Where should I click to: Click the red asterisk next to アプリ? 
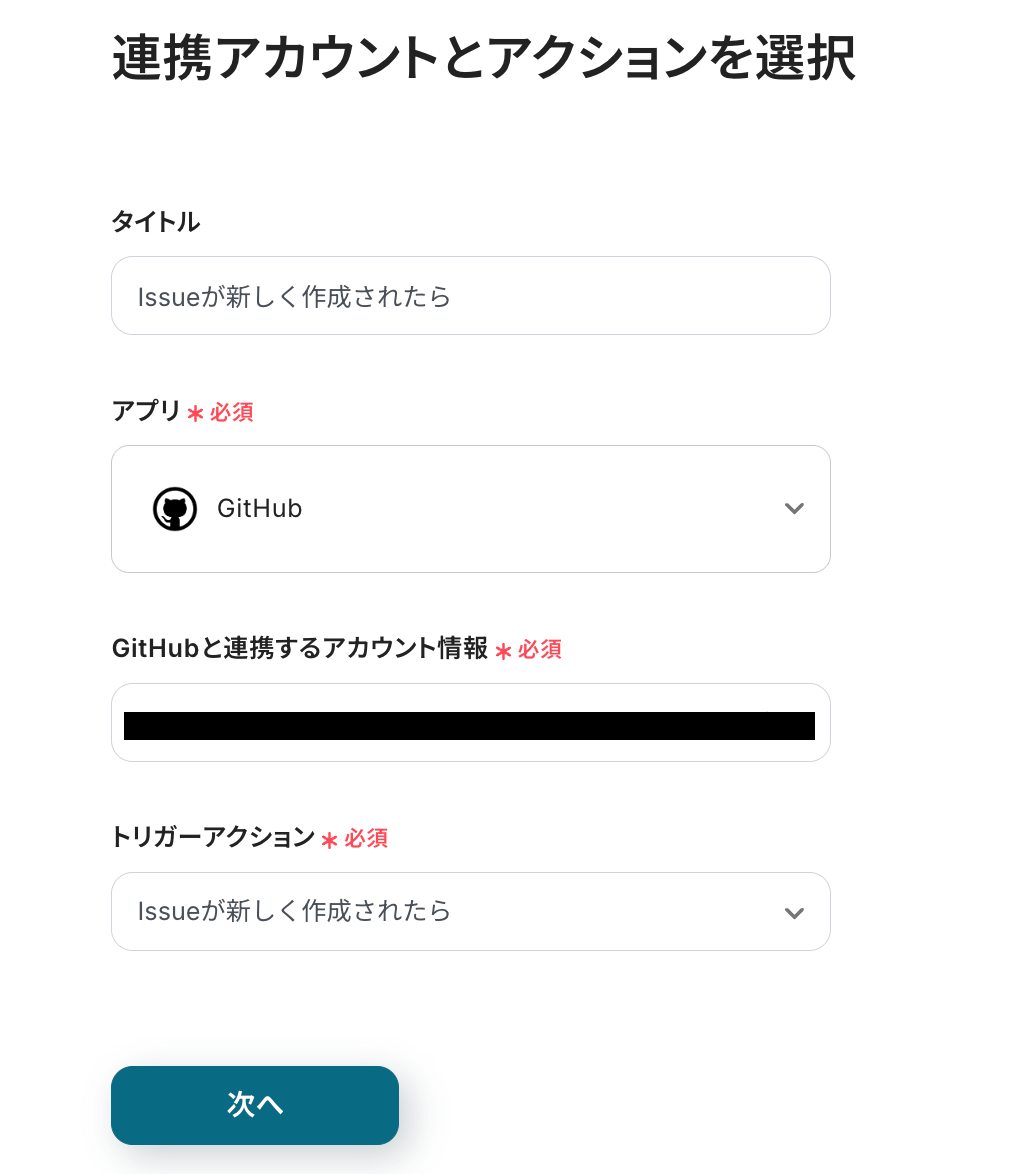point(195,413)
